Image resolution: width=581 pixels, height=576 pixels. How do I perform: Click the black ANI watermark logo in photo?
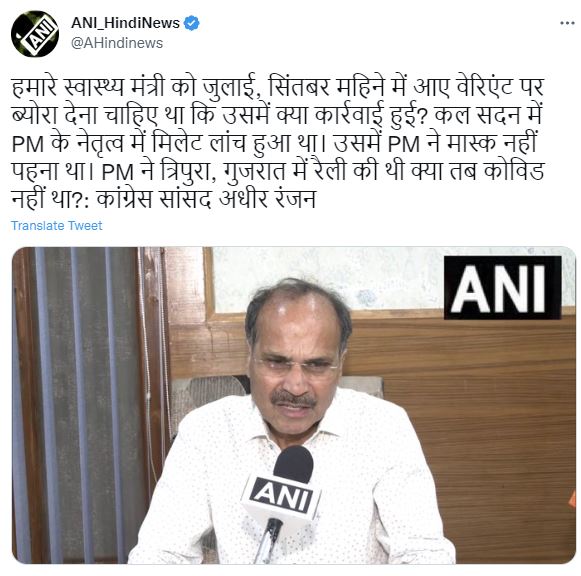pos(502,287)
